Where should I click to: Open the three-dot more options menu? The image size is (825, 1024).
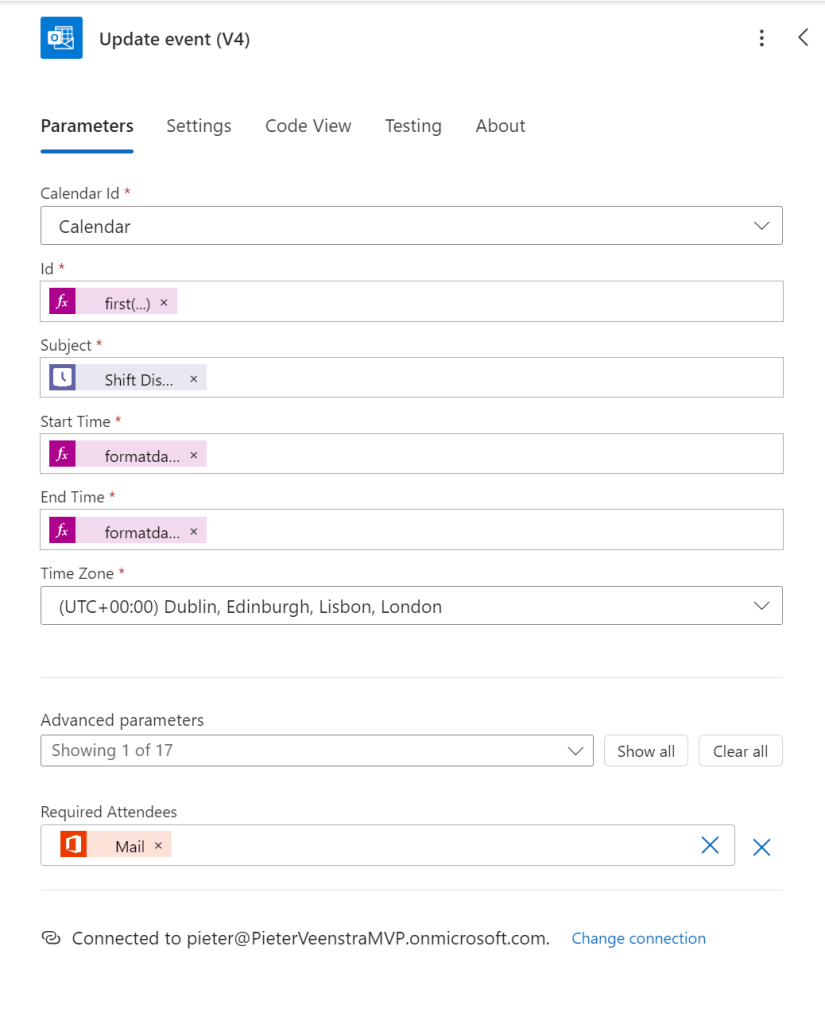[761, 39]
